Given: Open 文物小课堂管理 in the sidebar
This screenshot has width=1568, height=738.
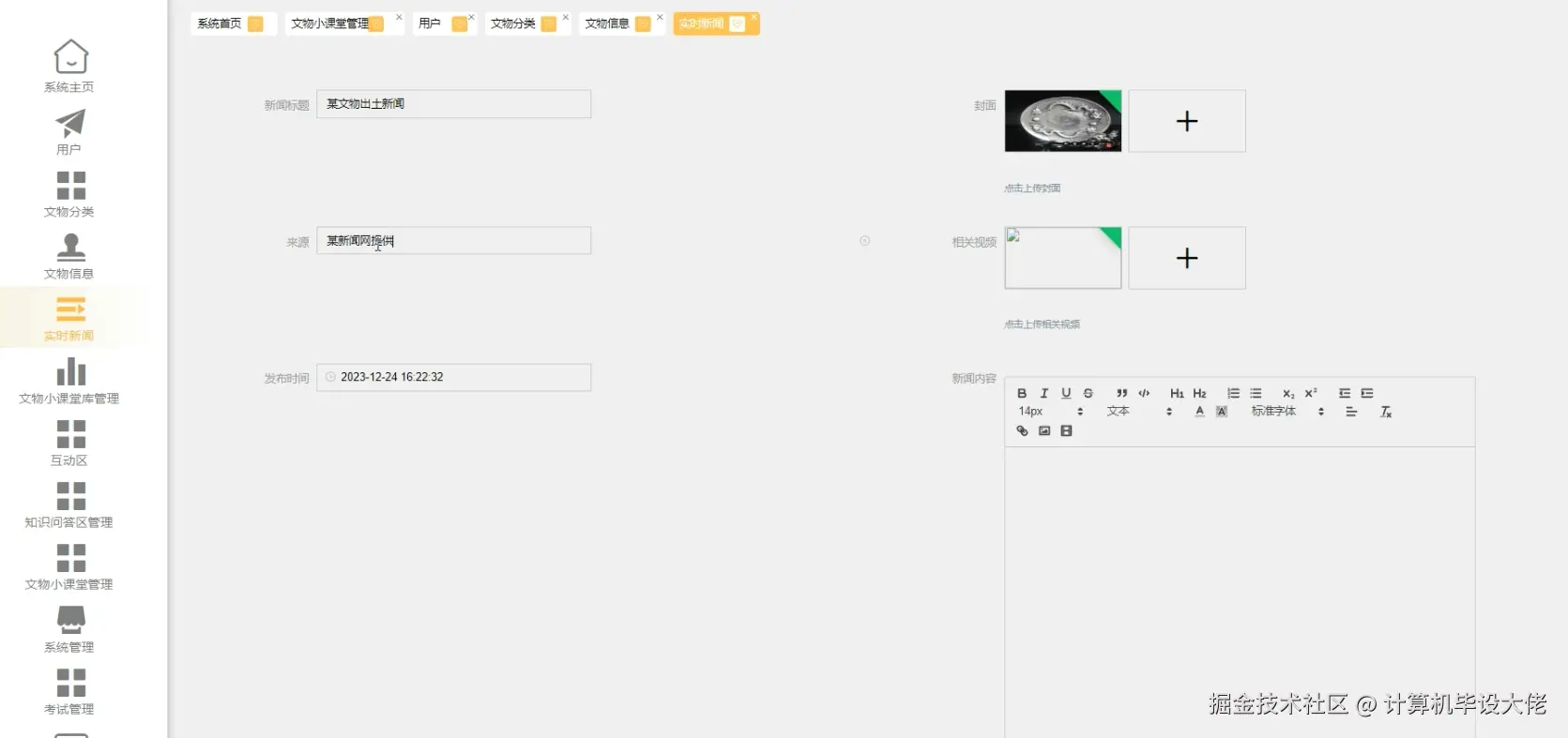Looking at the screenshot, I should (69, 566).
